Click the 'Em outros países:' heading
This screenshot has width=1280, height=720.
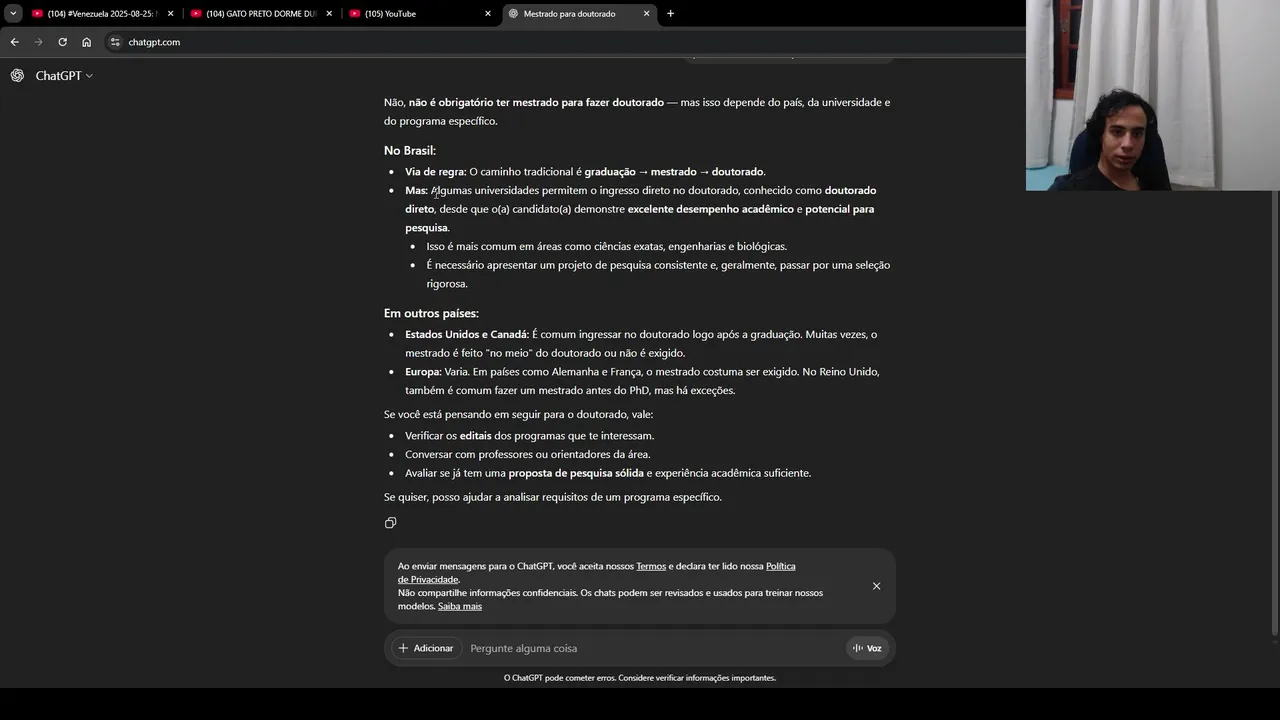431,313
